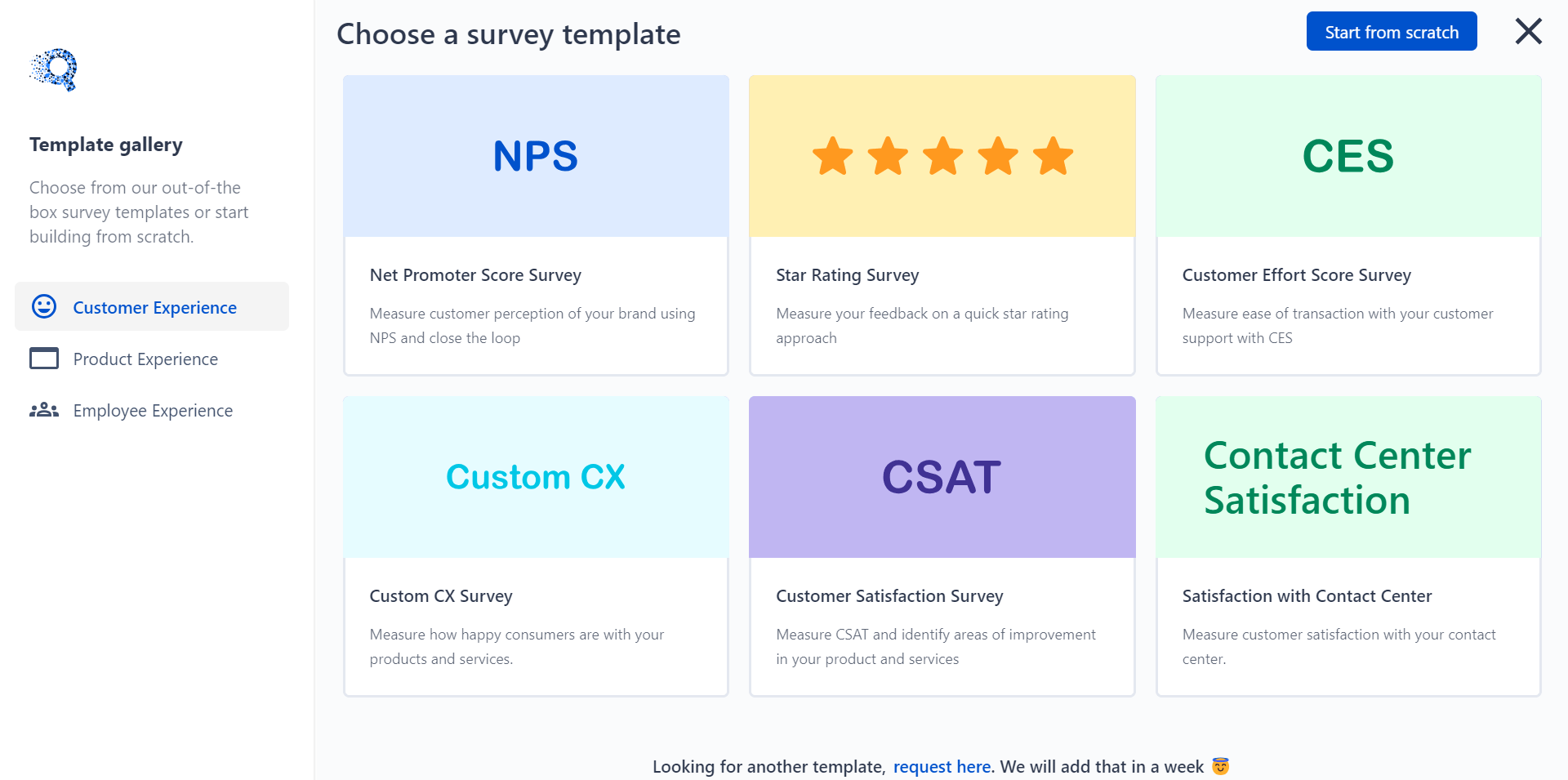Click the Employee Experience people icon
The width and height of the screenshot is (1568, 780).
point(45,410)
